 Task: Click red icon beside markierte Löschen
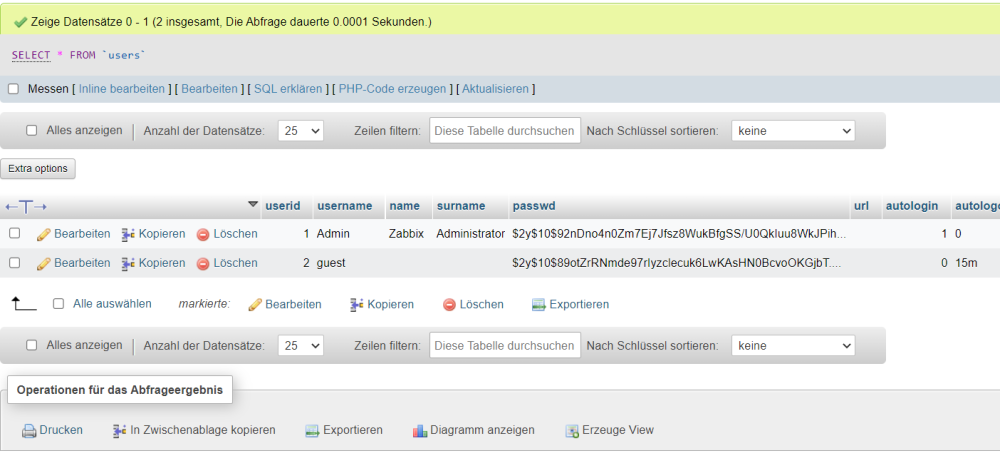(449, 305)
